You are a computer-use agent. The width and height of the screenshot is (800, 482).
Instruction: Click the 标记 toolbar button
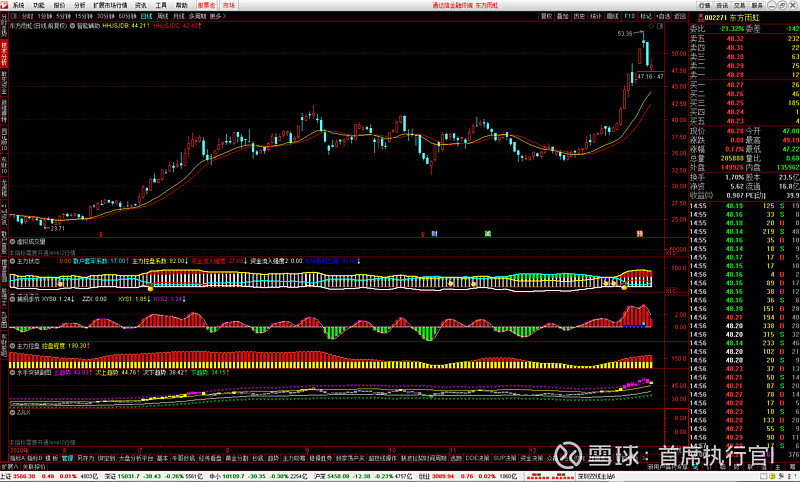pyautogui.click(x=646, y=16)
